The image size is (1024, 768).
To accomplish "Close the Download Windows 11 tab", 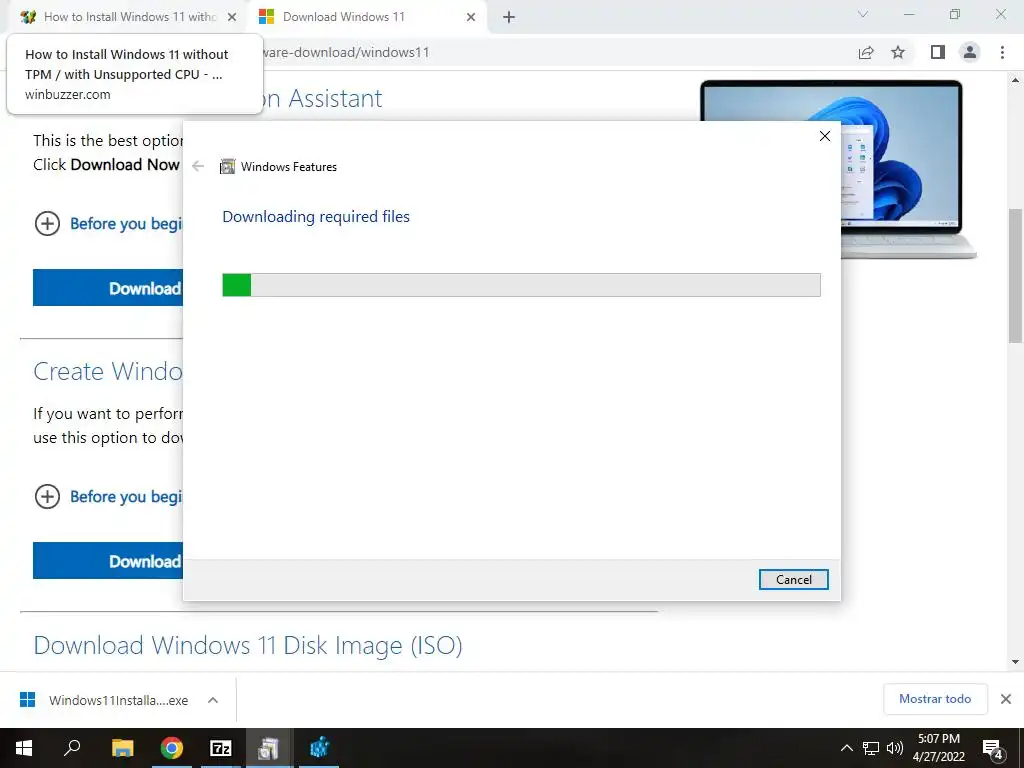I will pos(471,18).
